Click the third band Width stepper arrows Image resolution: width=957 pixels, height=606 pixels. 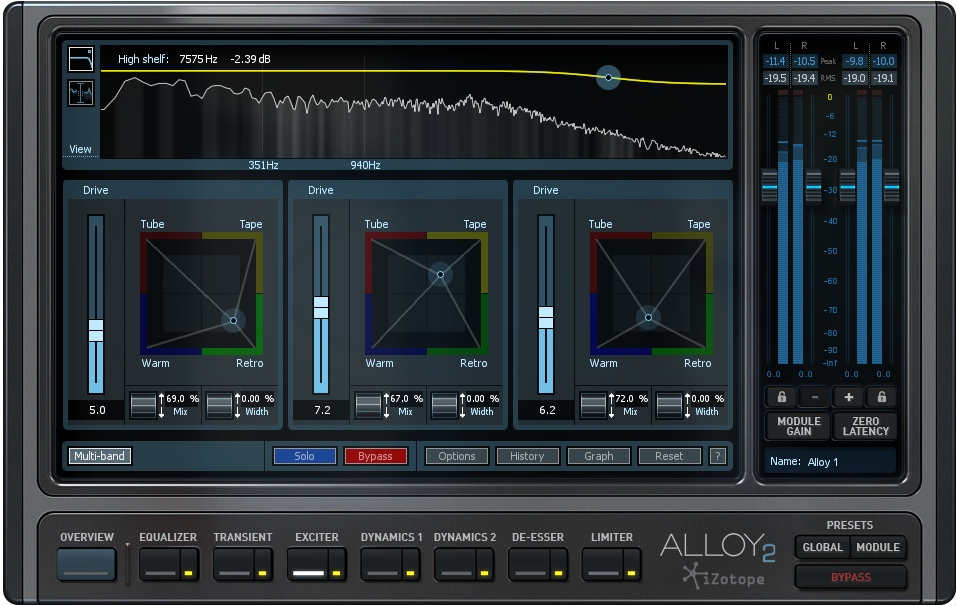coord(687,405)
